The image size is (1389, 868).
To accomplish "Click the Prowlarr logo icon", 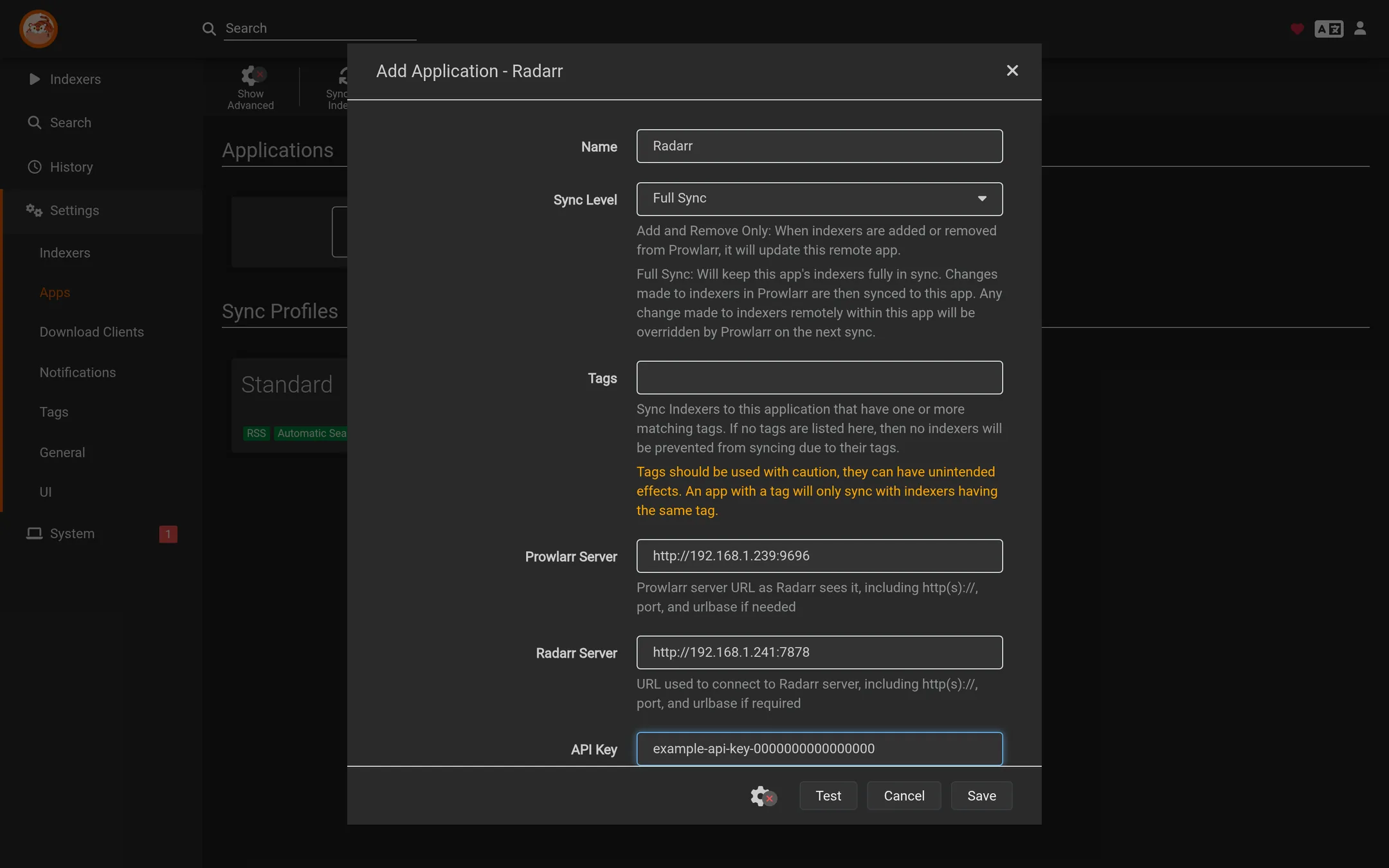I will [x=39, y=29].
